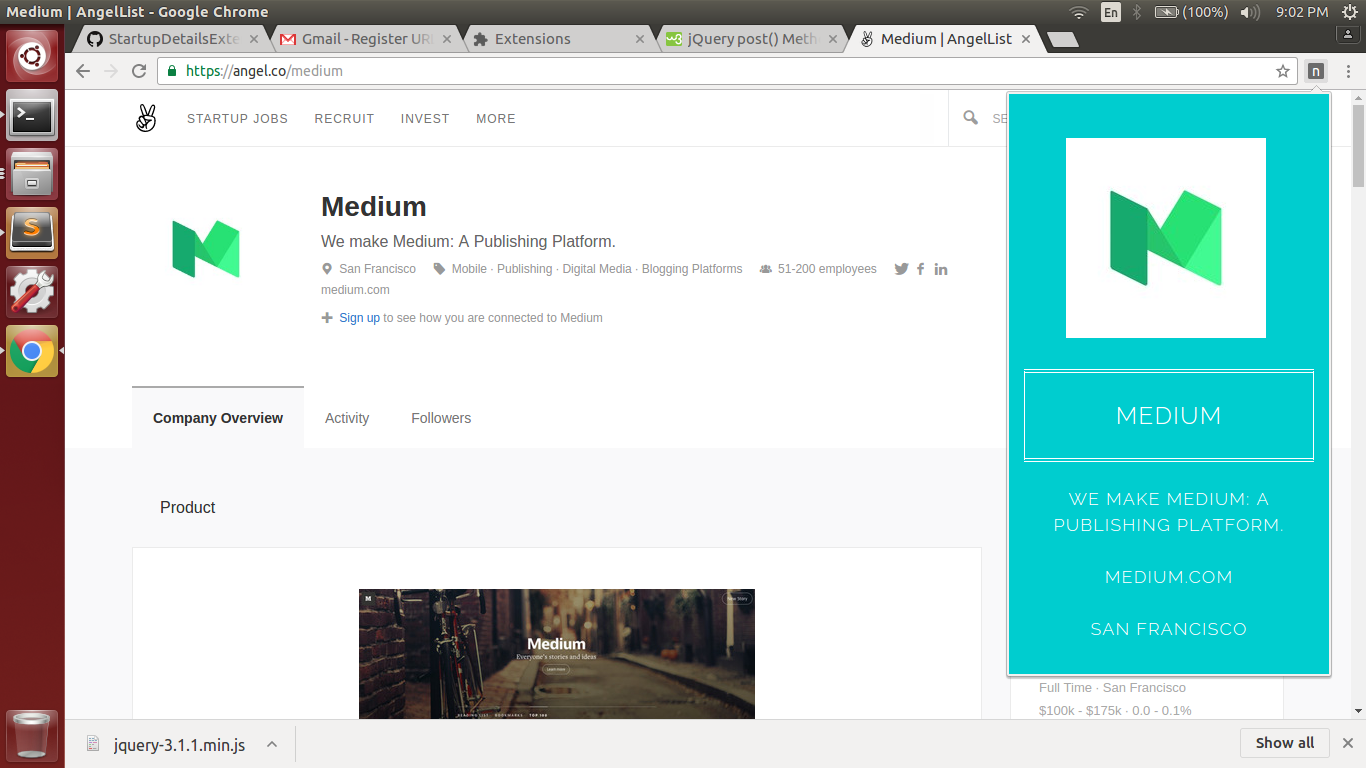1366x768 pixels.
Task: Open a new Chrome tab
Action: tap(1062, 39)
